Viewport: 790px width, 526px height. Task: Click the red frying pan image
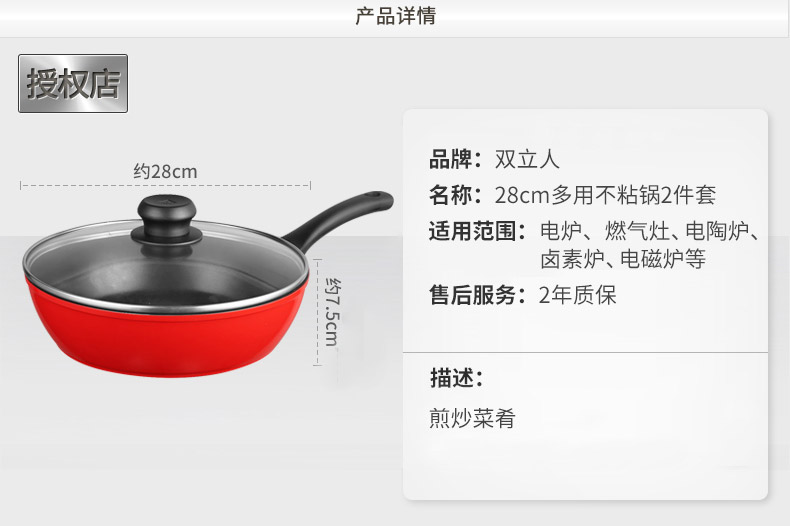[208, 284]
